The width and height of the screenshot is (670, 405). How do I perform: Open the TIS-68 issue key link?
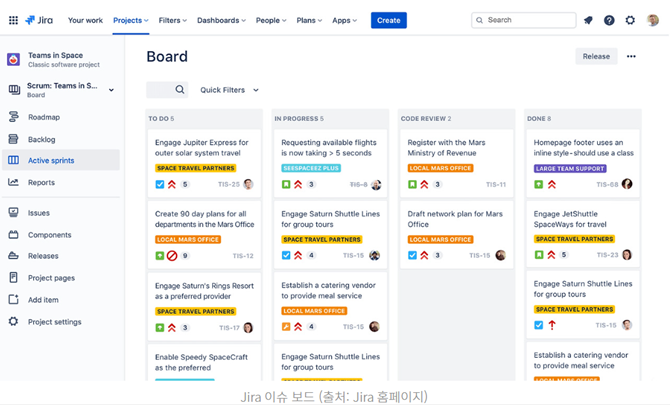click(607, 185)
